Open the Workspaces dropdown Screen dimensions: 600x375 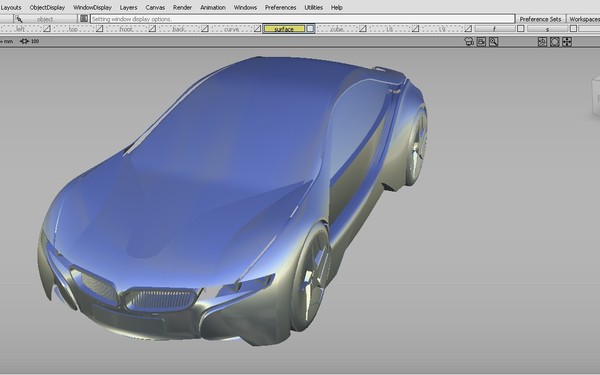pyautogui.click(x=583, y=19)
